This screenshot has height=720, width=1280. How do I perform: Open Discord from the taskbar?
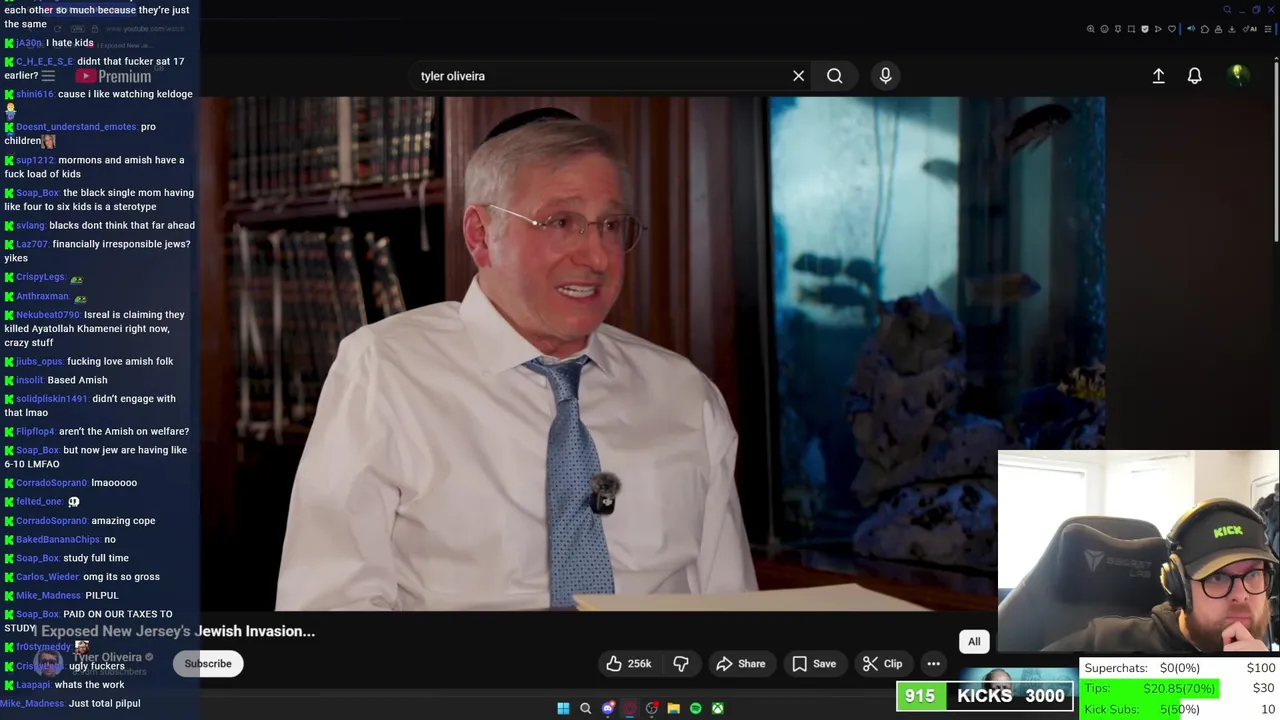point(607,708)
